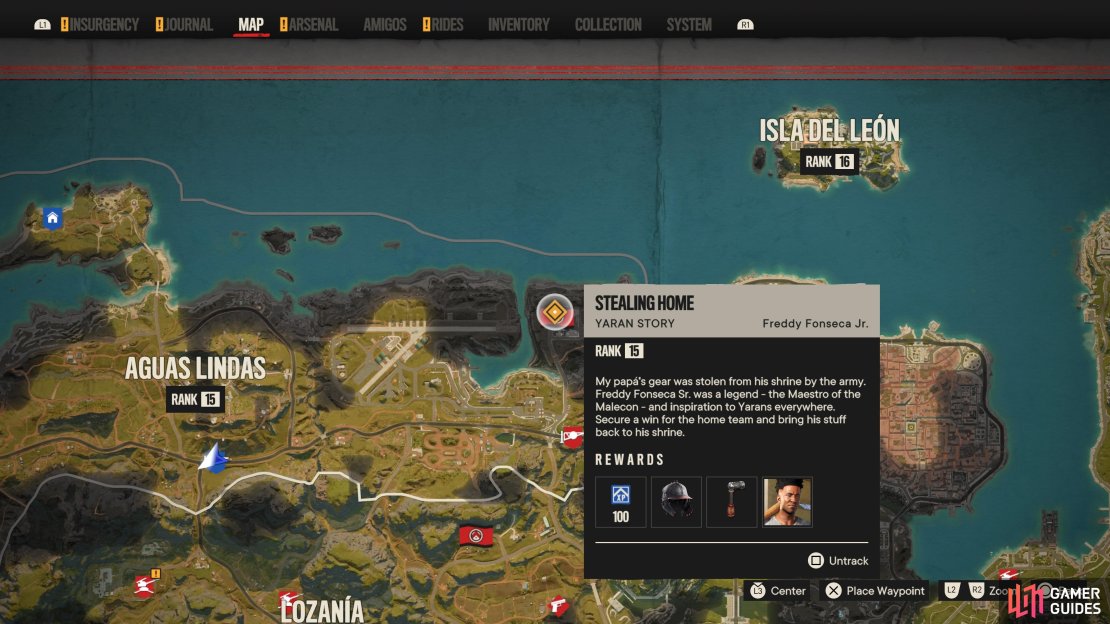Screen dimensions: 1110x624
Task: Click the Place Waypoint button
Action: (876, 591)
